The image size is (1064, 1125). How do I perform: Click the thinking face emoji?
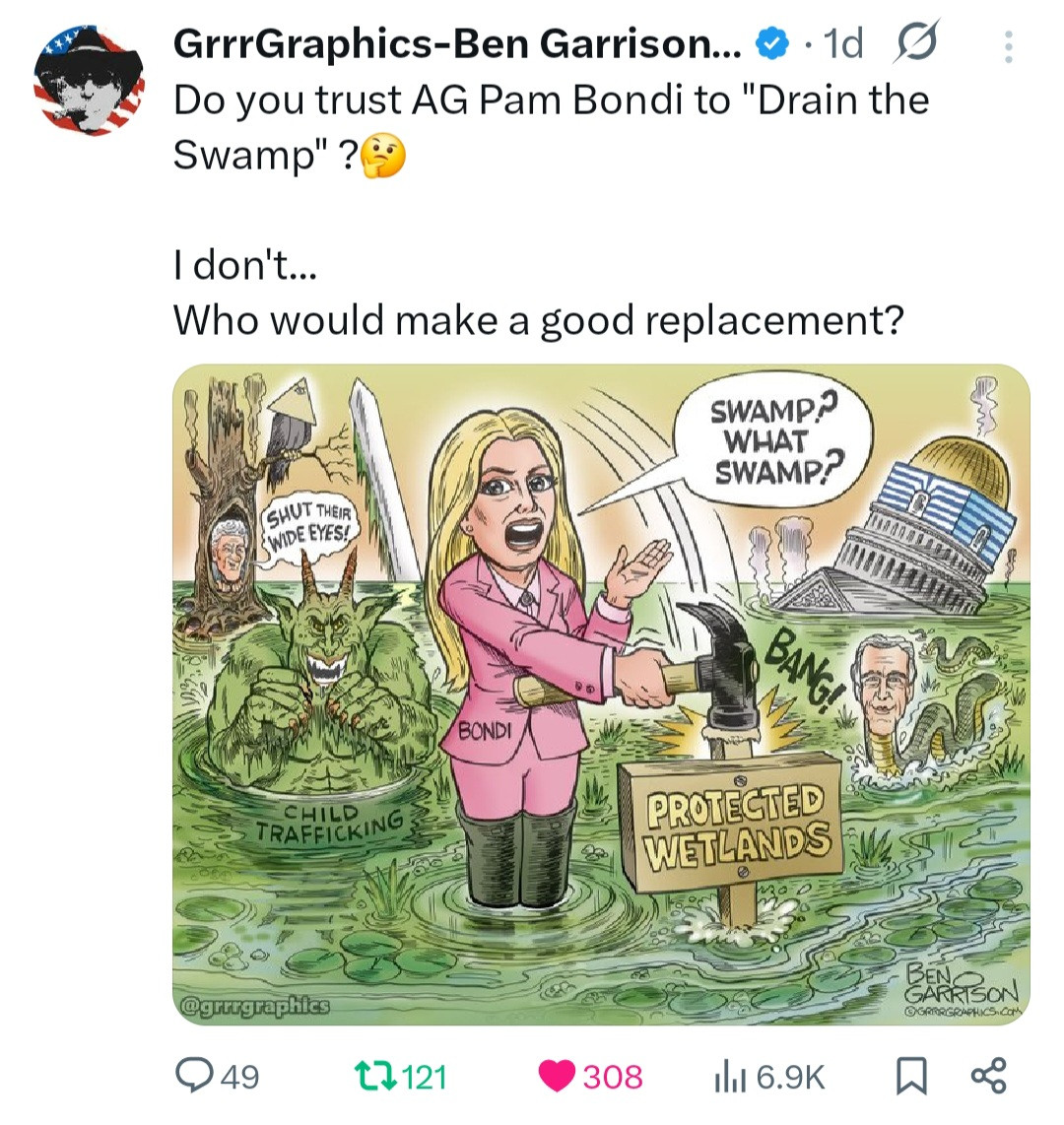[382, 158]
